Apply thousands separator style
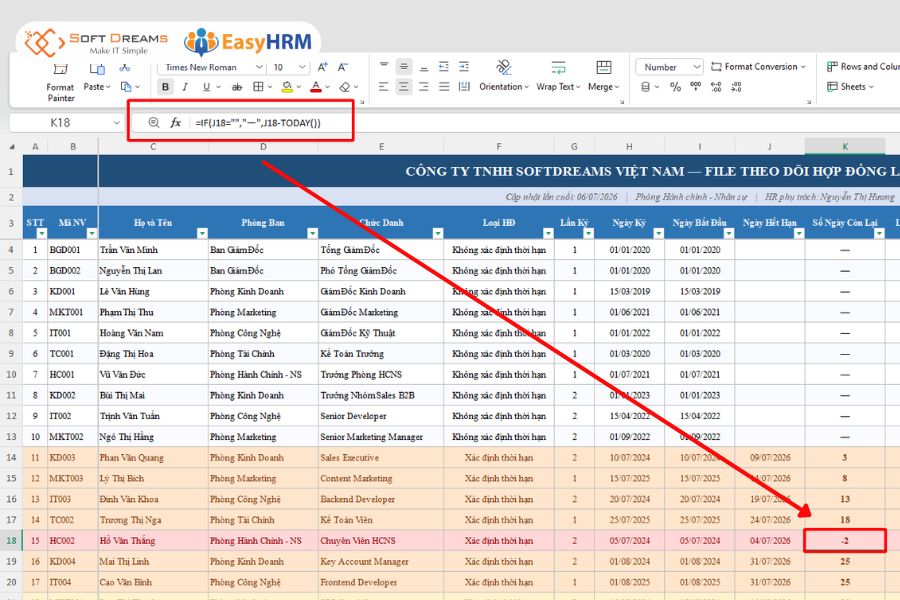The width and height of the screenshot is (900, 600). pyautogui.click(x=696, y=86)
